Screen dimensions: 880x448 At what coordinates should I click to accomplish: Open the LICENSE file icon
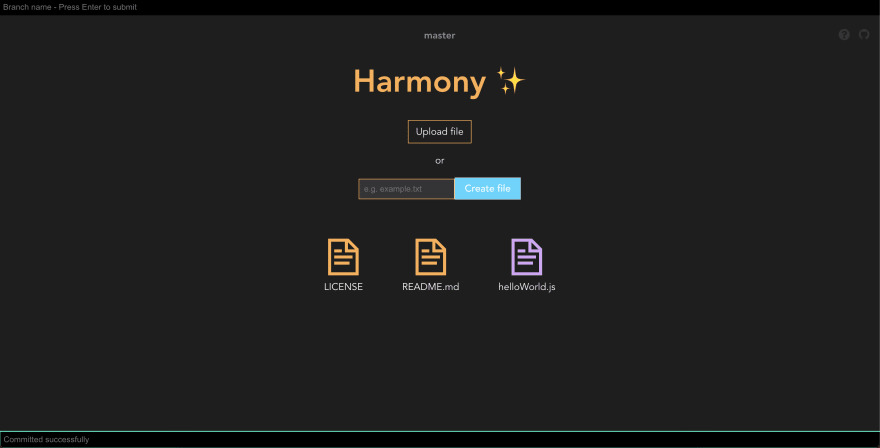pyautogui.click(x=343, y=257)
